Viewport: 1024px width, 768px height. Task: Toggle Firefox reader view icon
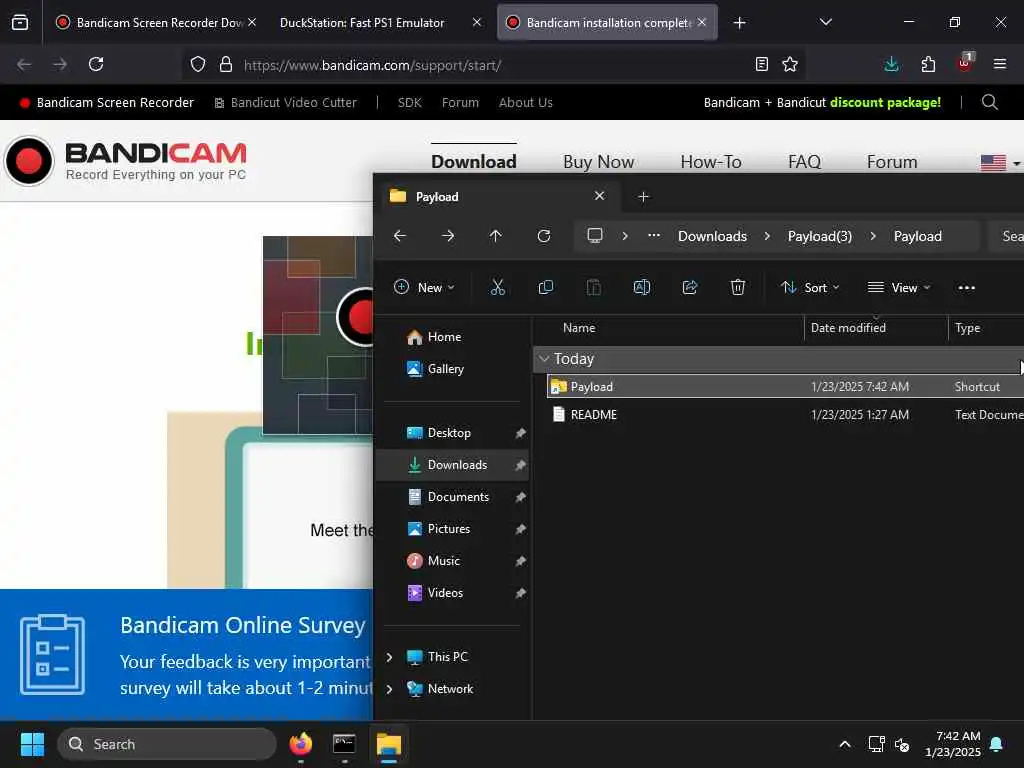[x=761, y=64]
